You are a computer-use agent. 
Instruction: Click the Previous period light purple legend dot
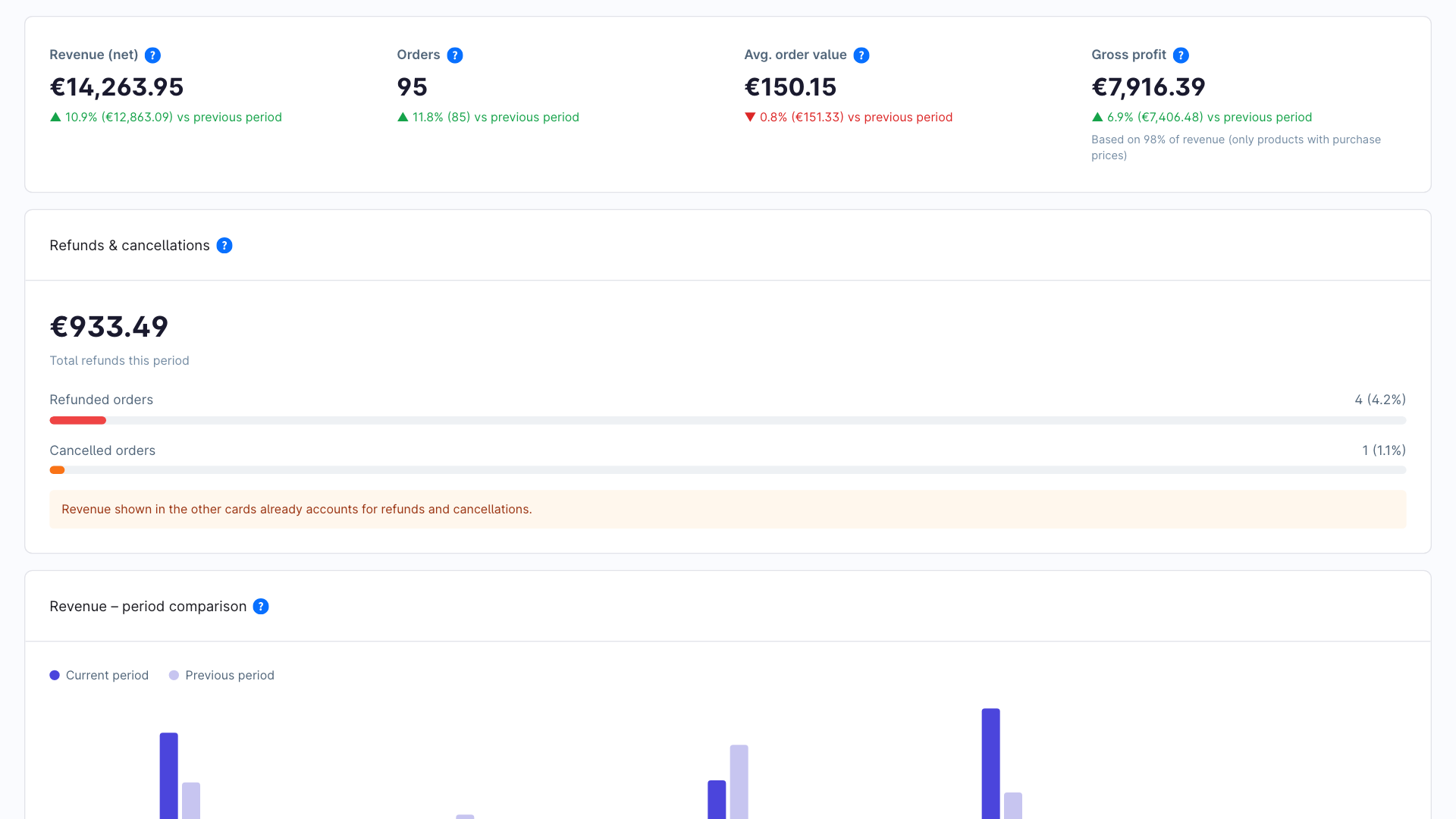[174, 675]
